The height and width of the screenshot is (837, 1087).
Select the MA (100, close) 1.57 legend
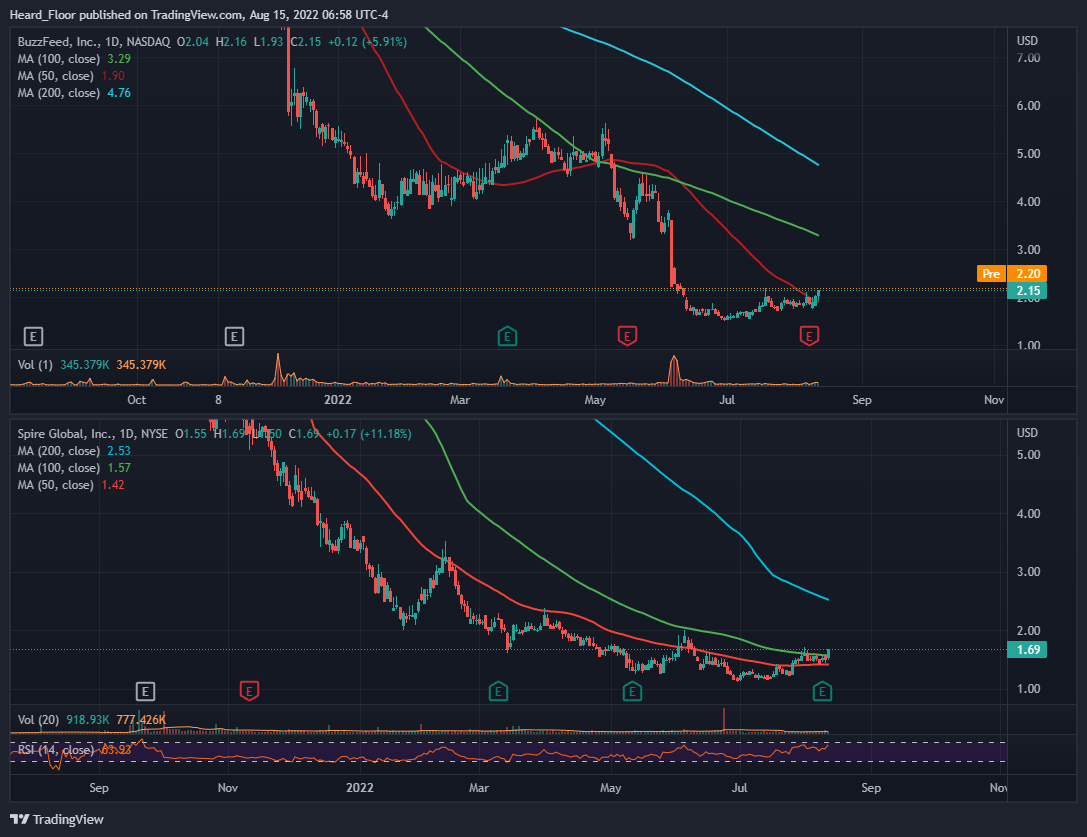[74, 468]
